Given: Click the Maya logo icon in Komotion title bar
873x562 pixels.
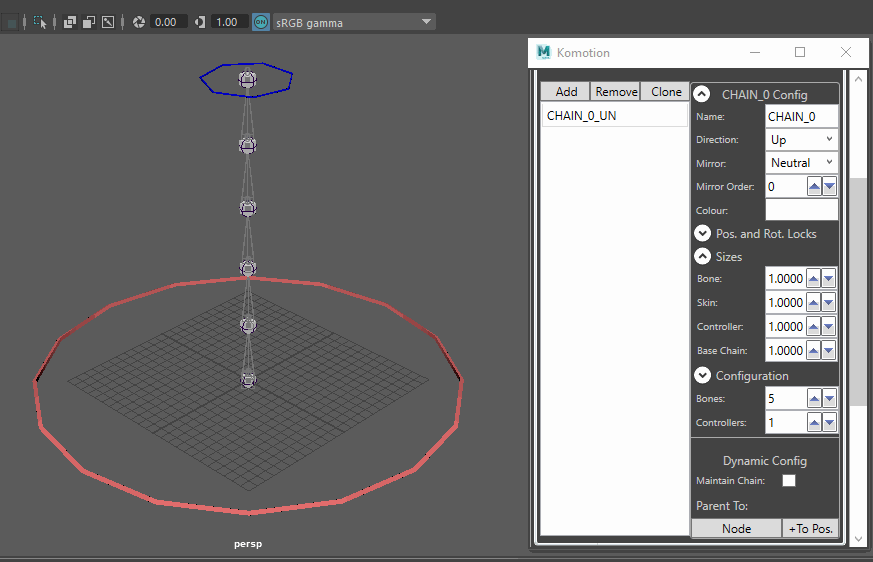Looking at the screenshot, I should [543, 52].
